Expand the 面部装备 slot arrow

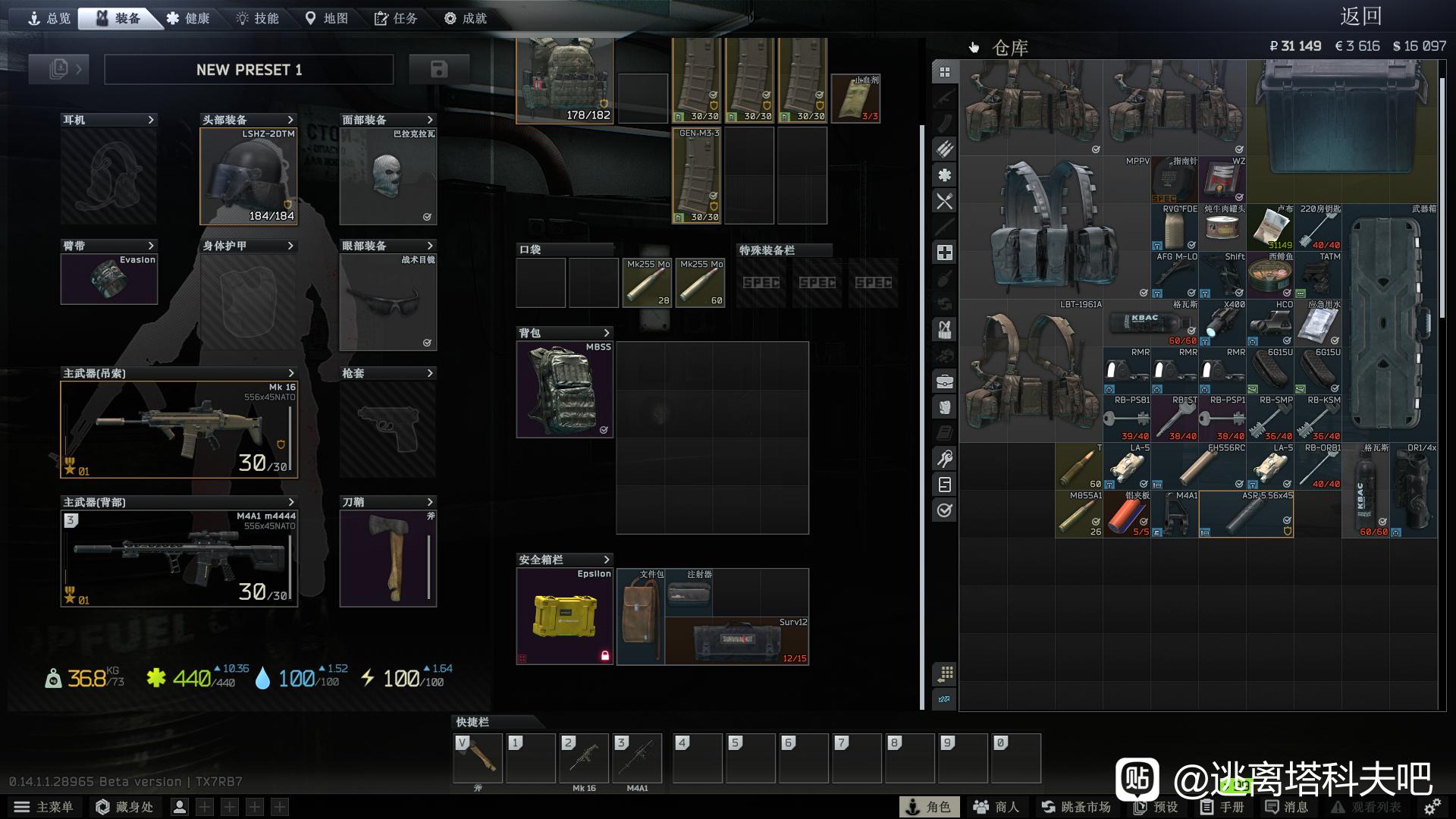point(430,120)
